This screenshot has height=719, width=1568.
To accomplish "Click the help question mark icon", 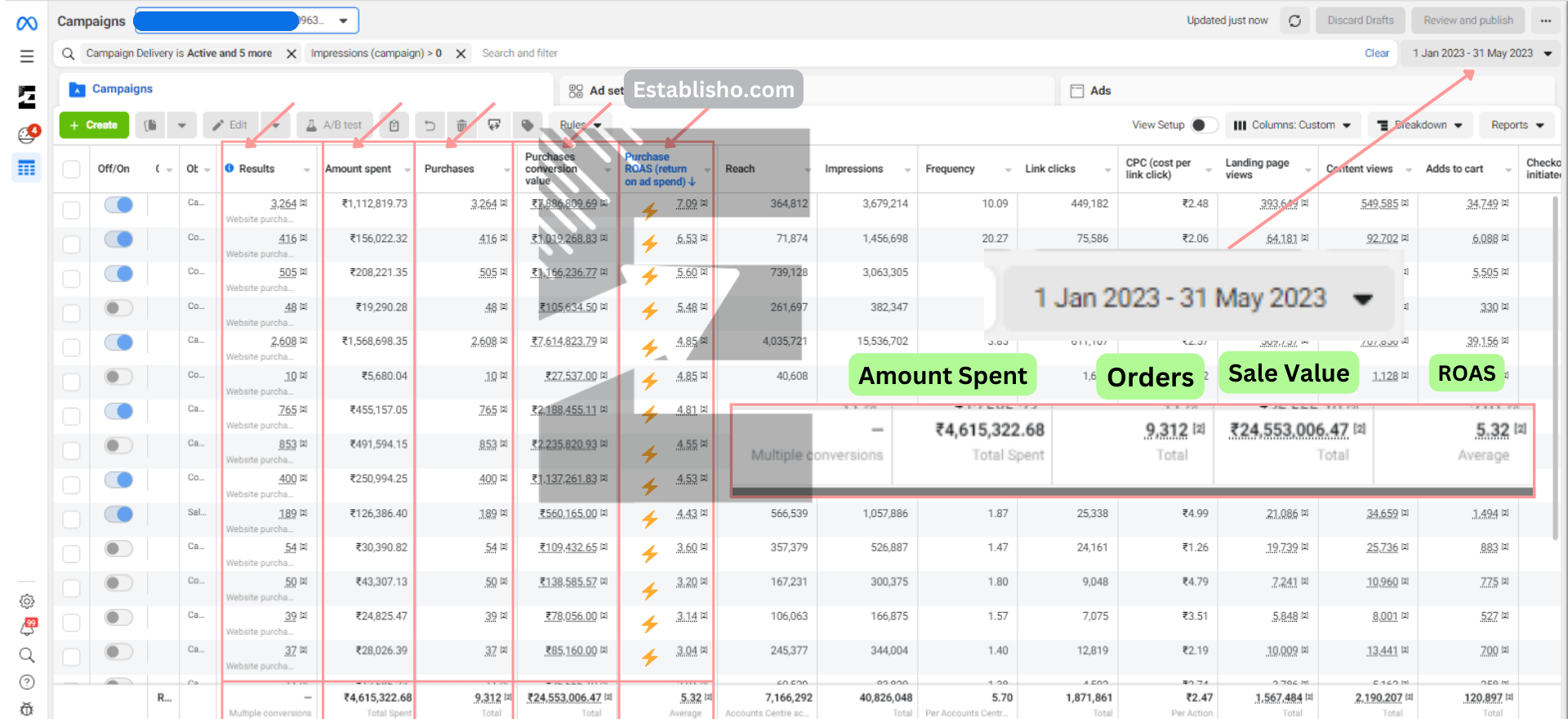I will pos(27,682).
